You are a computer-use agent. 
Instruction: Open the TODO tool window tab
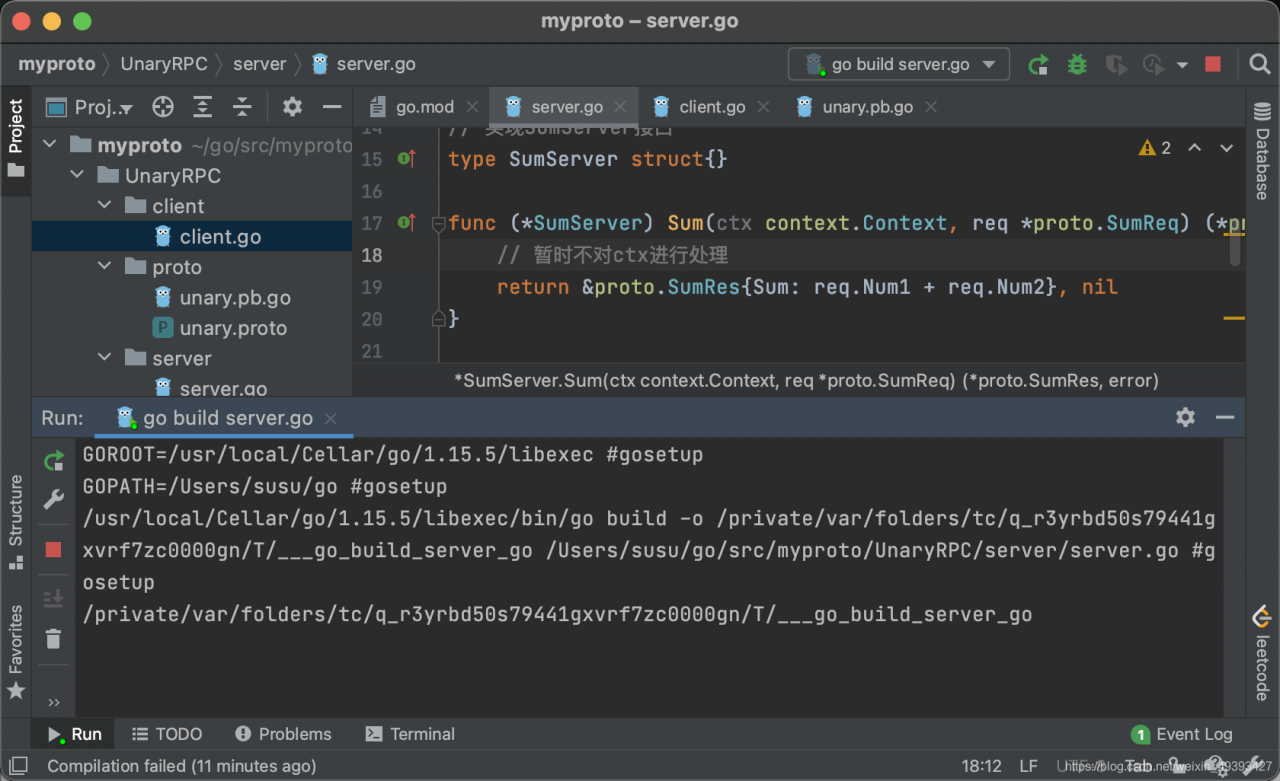pos(167,734)
